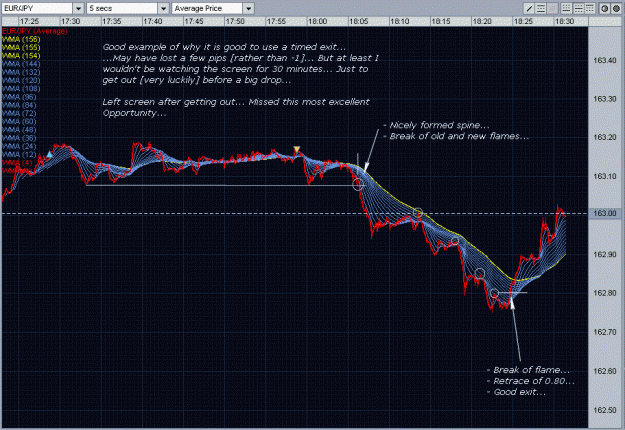The height and width of the screenshot is (430, 625).
Task: Select the WMA (24) legend entry
Action: click(19, 146)
